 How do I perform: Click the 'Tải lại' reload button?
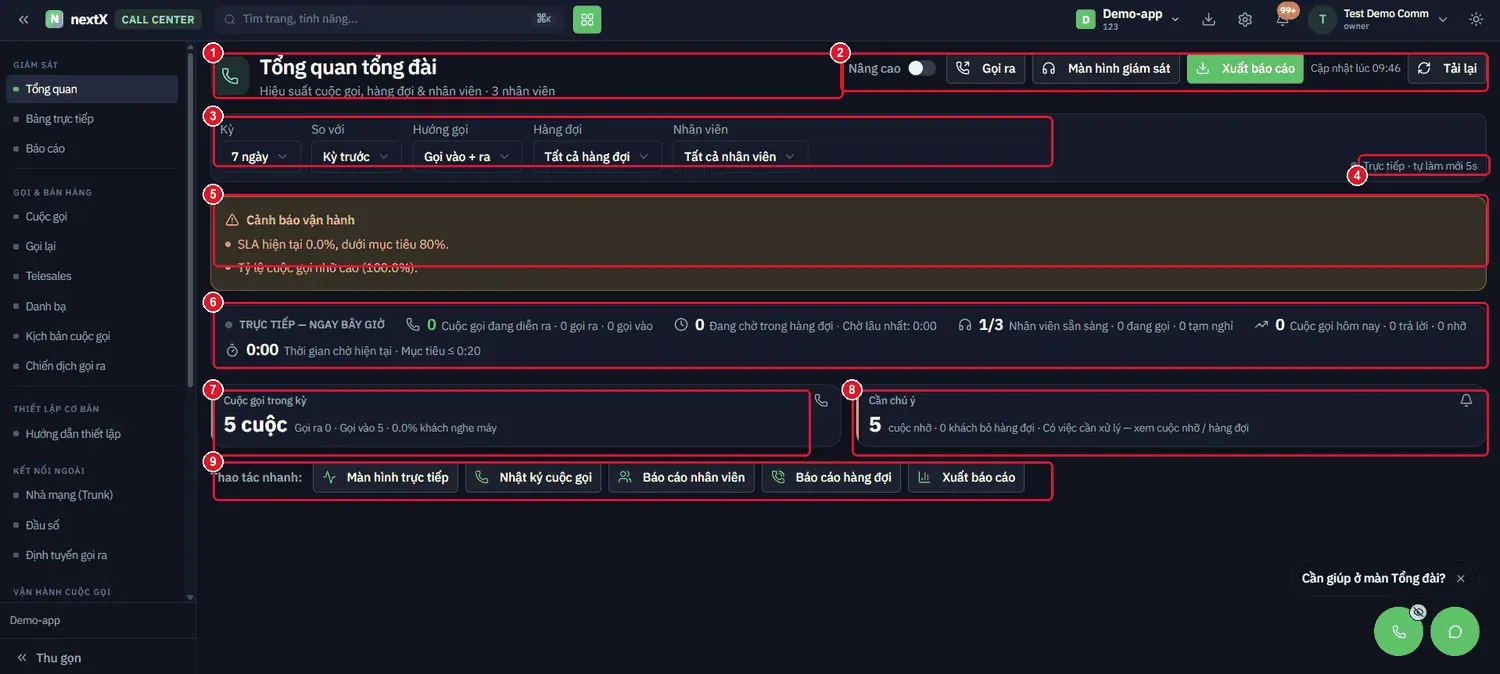tap(1447, 68)
